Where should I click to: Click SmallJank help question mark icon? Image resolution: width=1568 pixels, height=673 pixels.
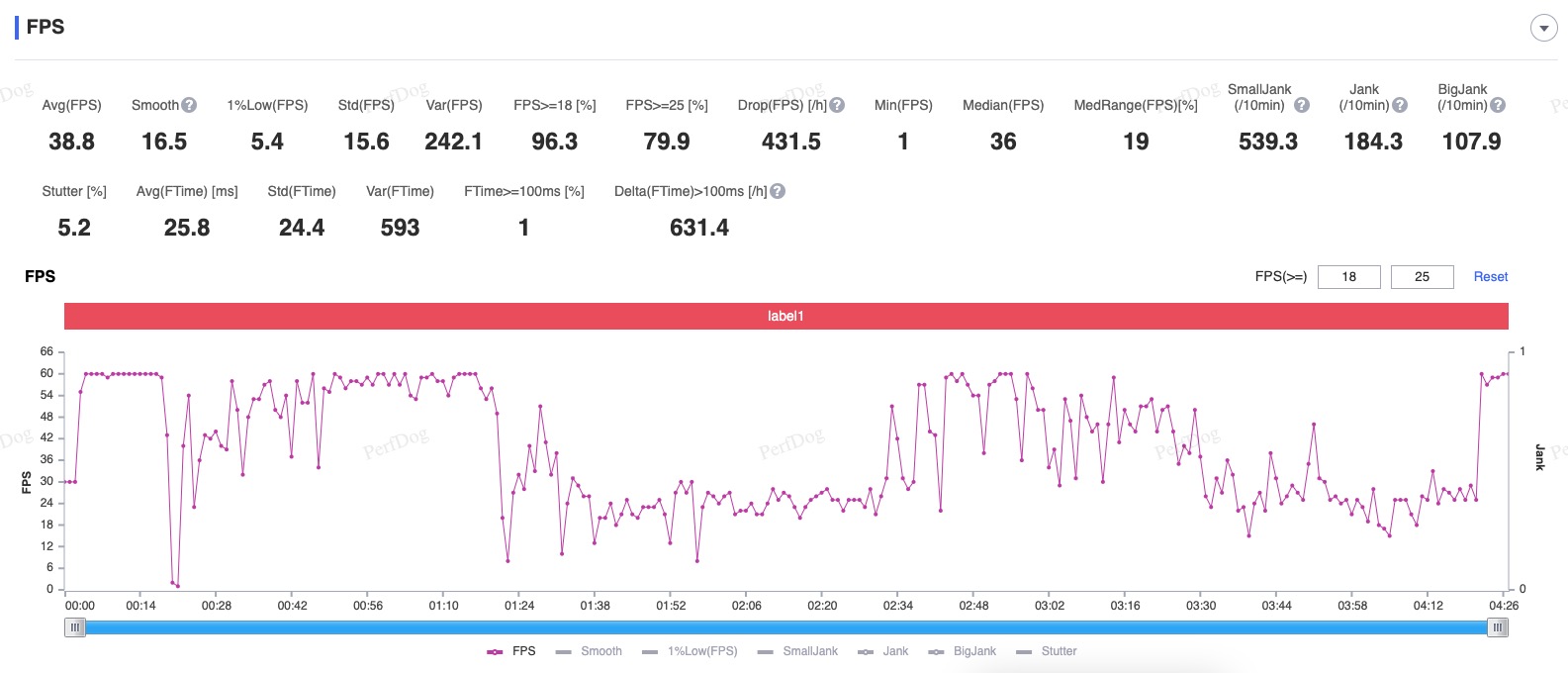(x=1302, y=105)
